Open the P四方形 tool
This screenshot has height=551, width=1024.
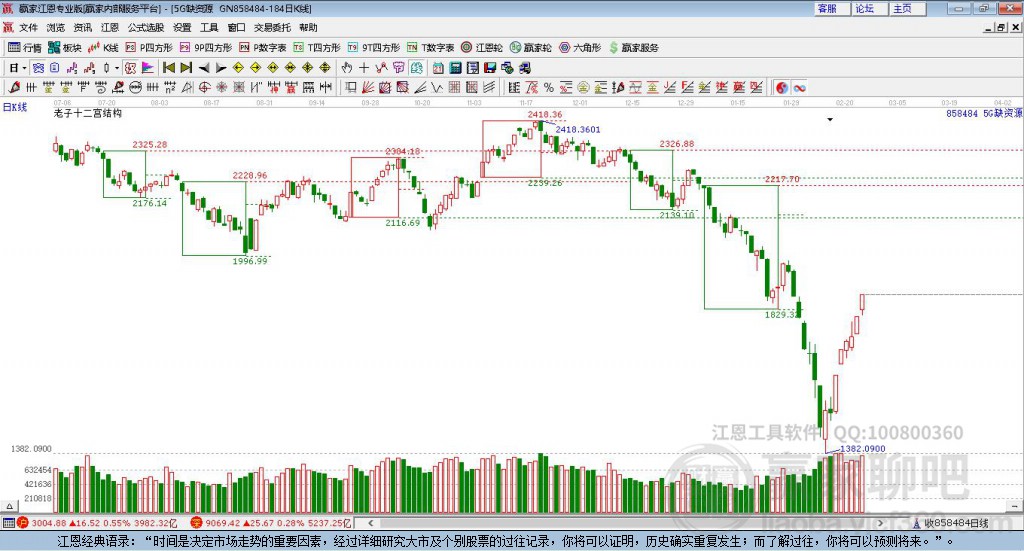tap(149, 48)
